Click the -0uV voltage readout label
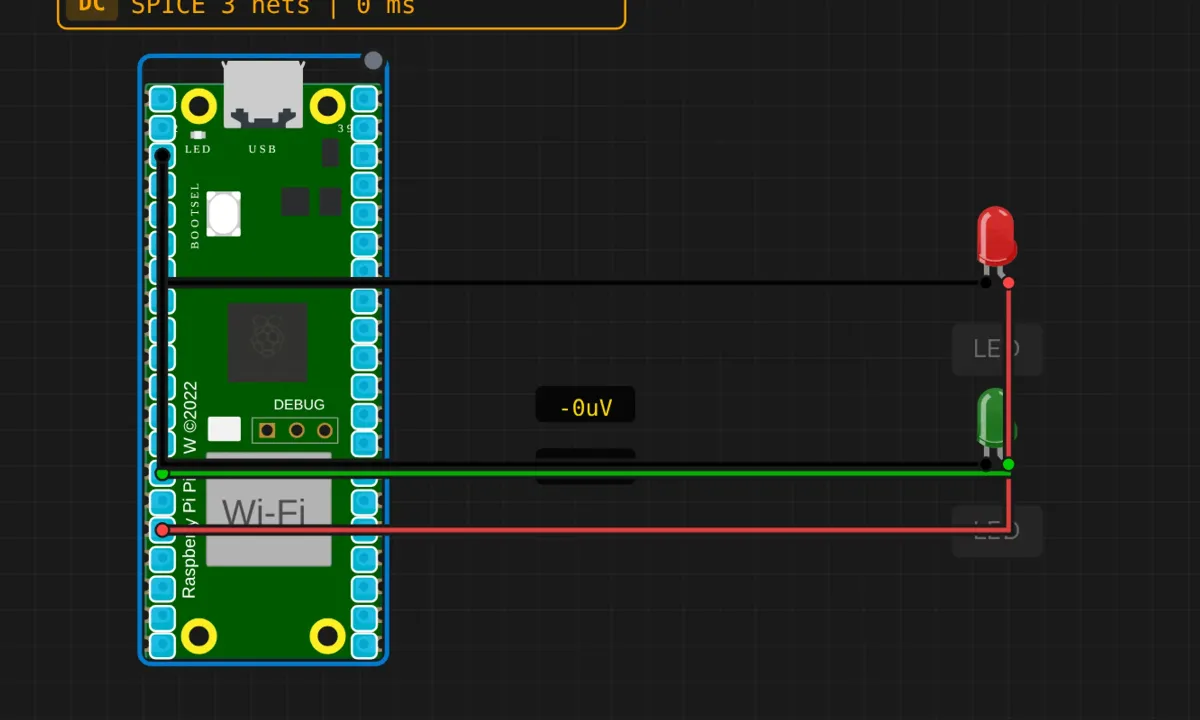1200x720 pixels. point(586,407)
